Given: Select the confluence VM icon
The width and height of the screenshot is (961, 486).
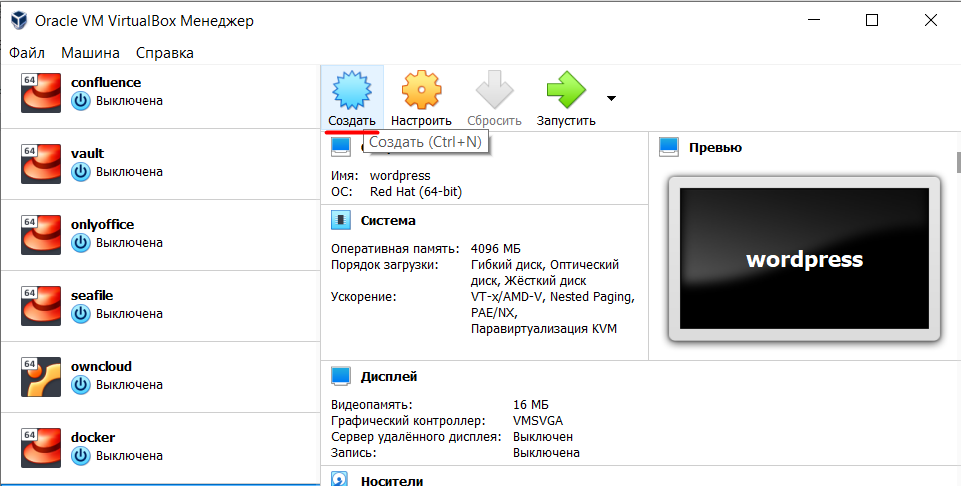Looking at the screenshot, I should [41, 93].
